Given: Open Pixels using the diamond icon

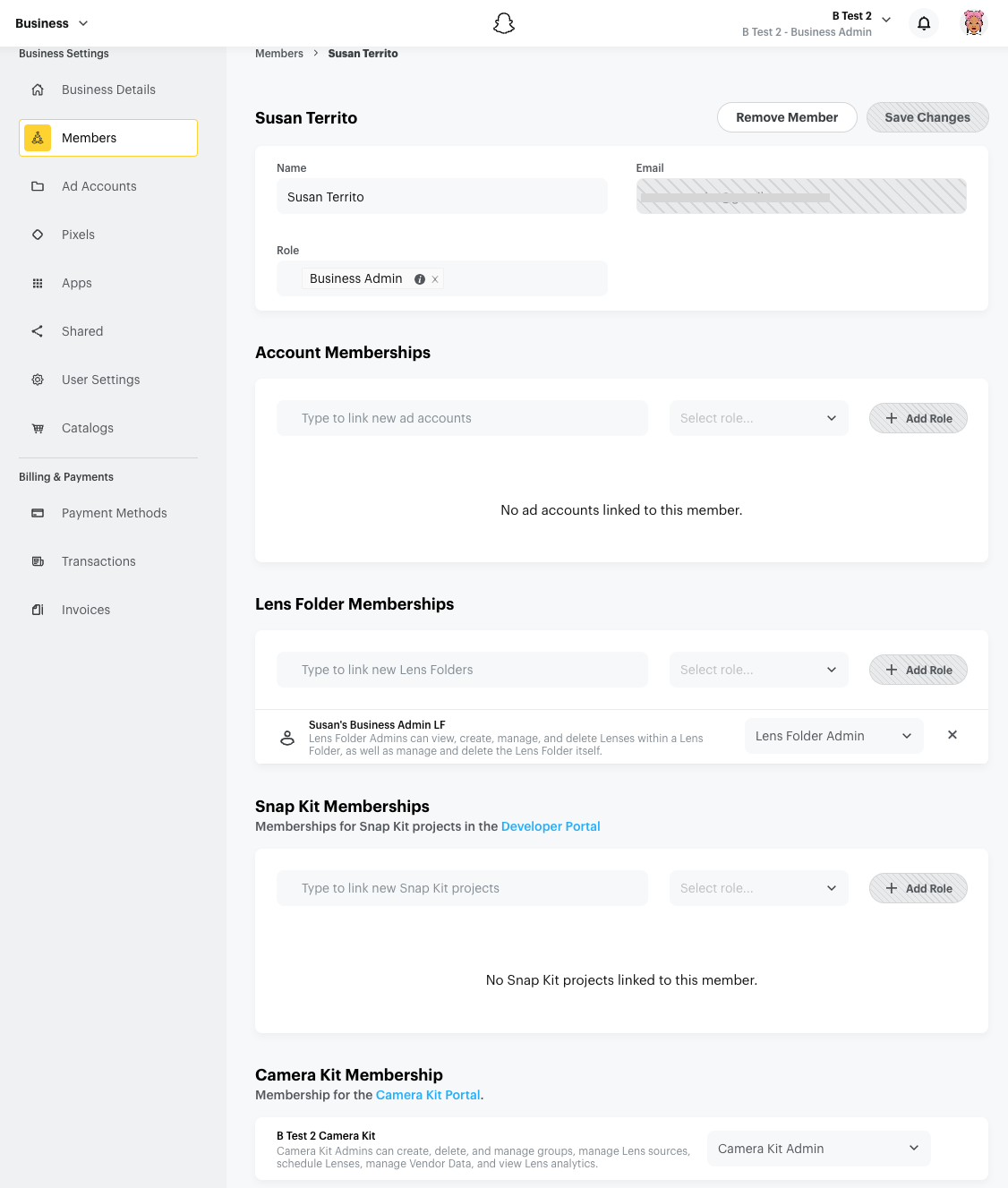Looking at the screenshot, I should pos(38,235).
